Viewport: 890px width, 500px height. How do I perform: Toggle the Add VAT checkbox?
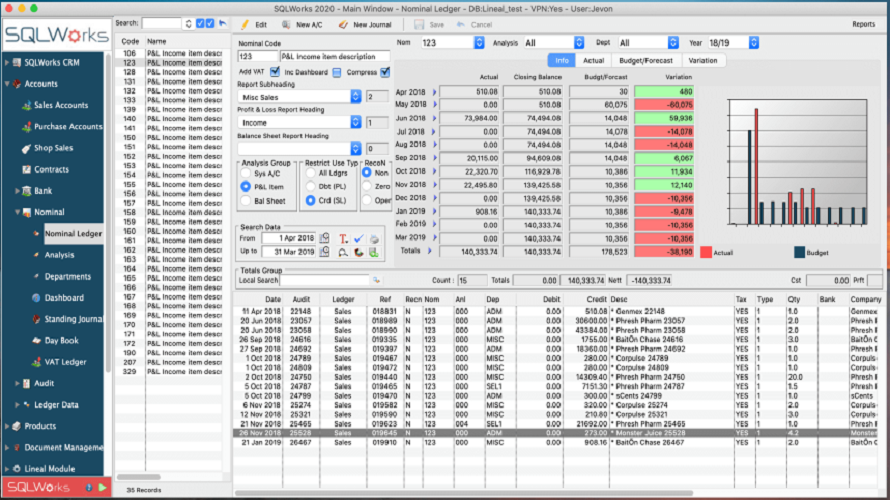275,72
